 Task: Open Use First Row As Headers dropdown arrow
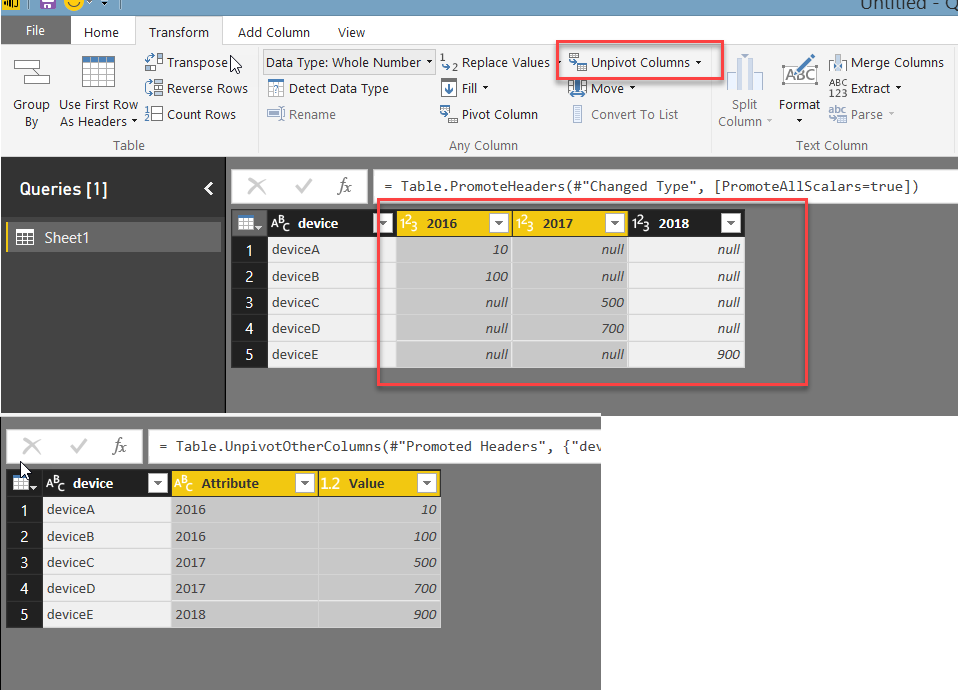coord(134,121)
